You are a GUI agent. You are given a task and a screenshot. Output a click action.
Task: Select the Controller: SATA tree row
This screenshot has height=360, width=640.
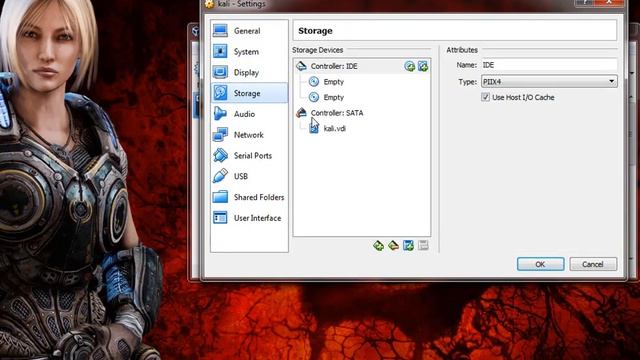click(362, 113)
